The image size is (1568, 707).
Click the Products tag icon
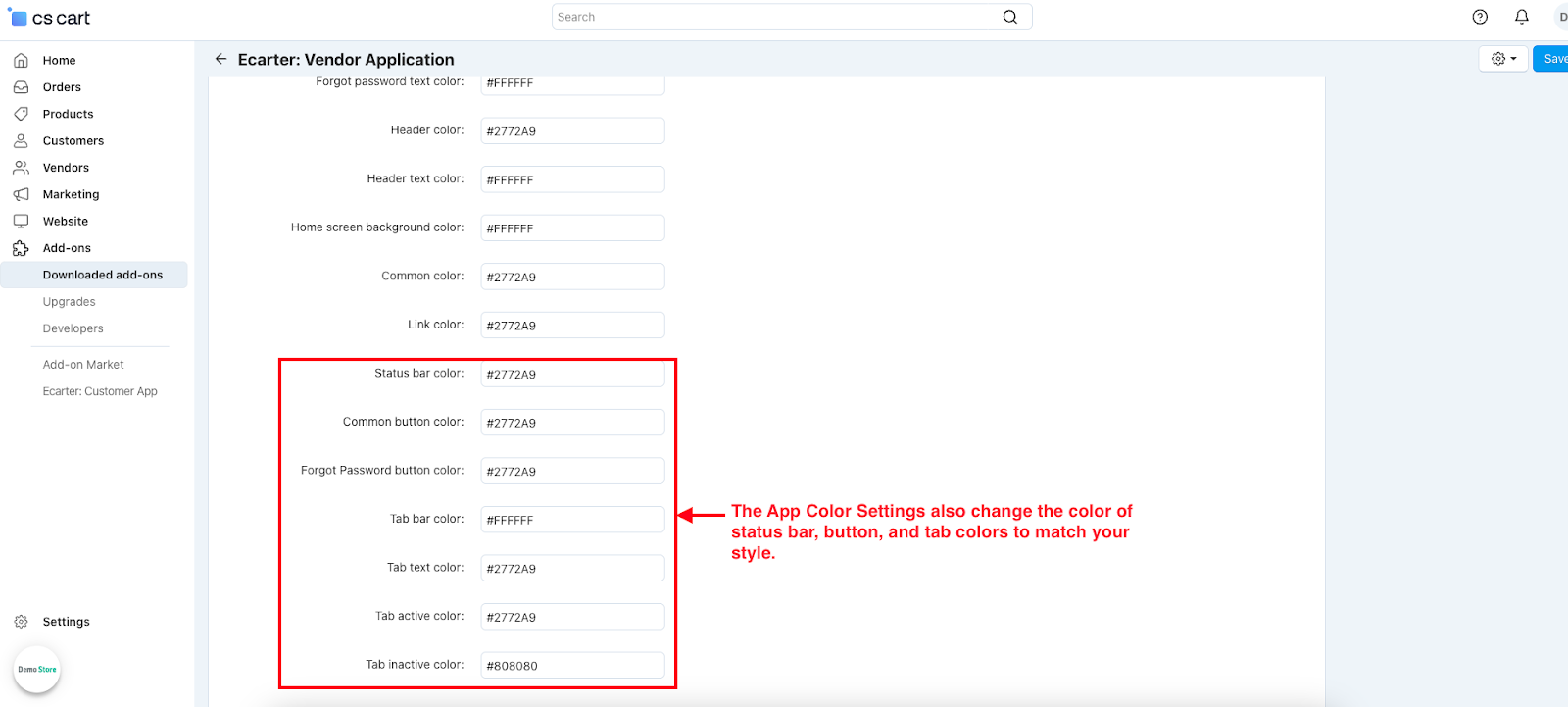21,114
